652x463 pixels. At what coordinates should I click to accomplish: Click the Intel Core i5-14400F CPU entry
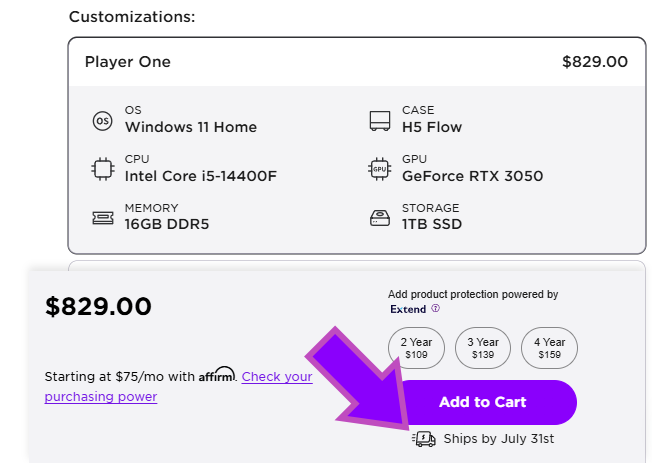(200, 176)
